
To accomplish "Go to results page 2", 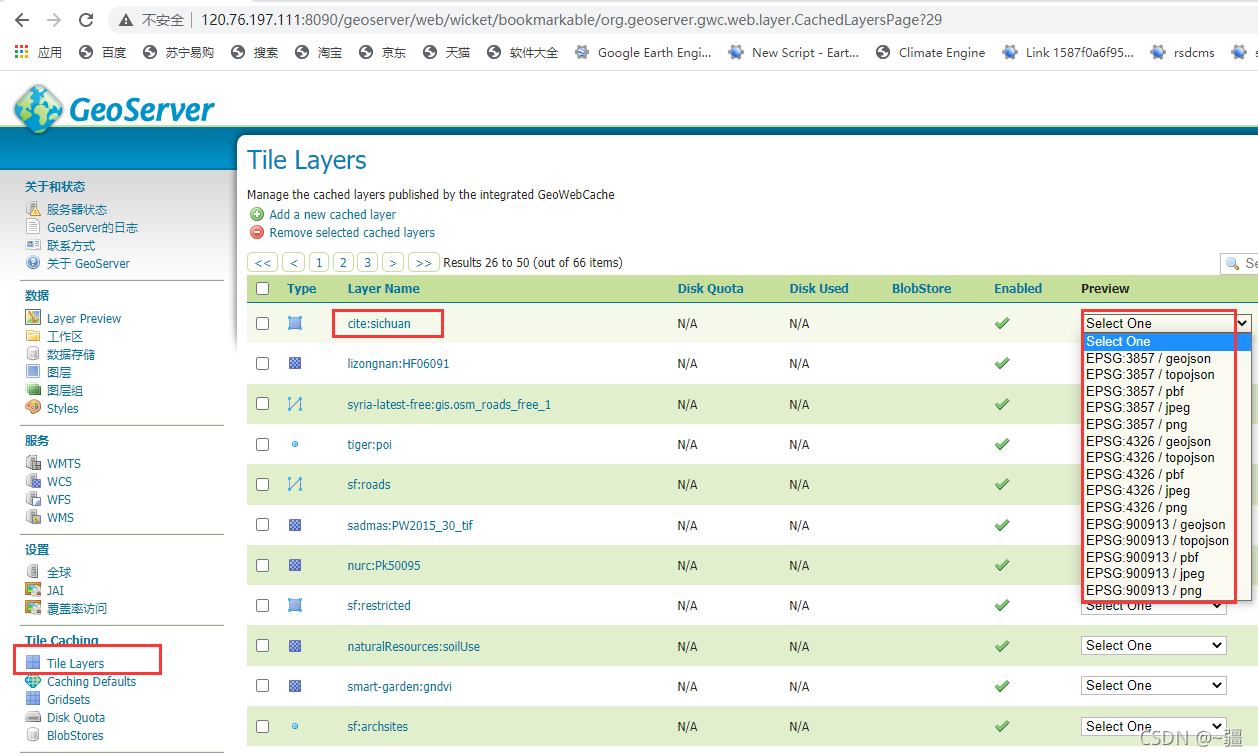I will (342, 262).
